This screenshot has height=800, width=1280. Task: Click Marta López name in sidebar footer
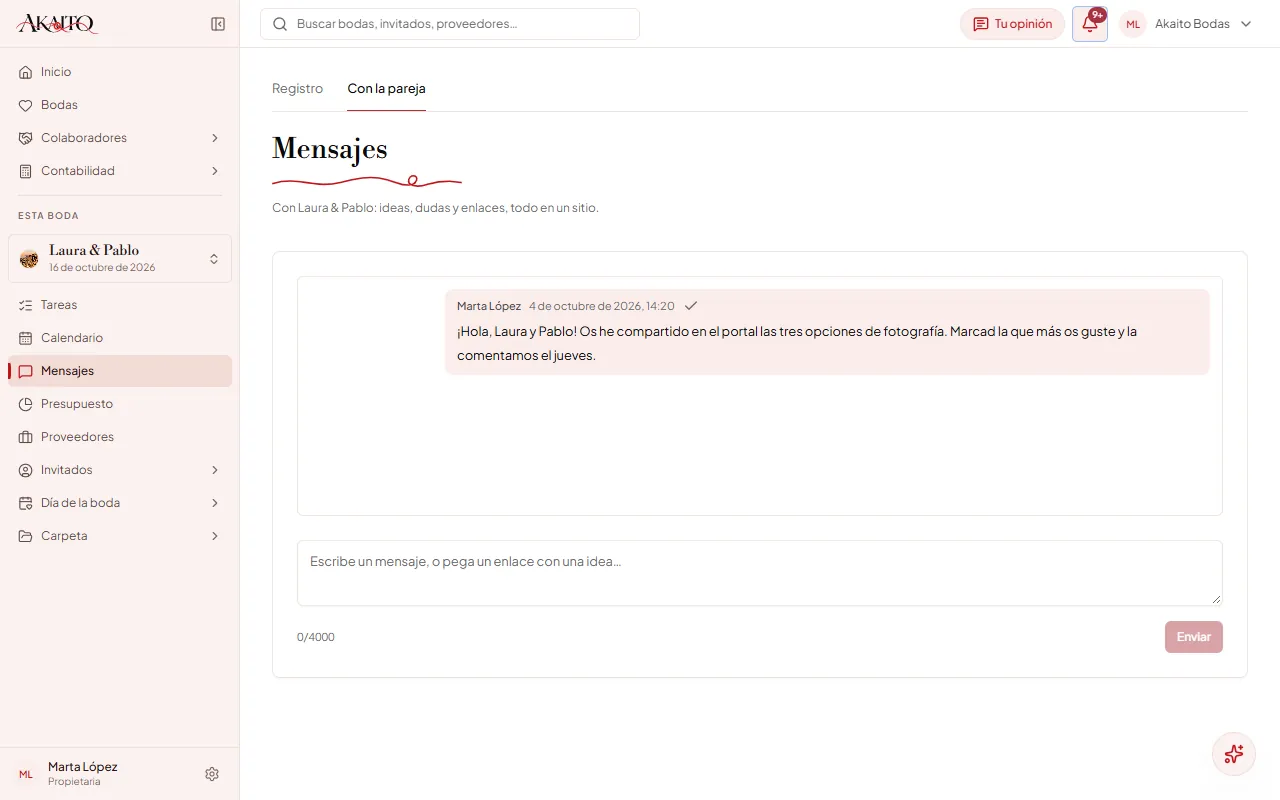tap(83, 767)
